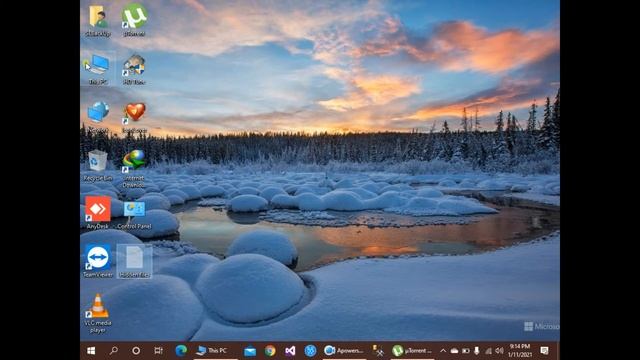Open Cortana circle in the taskbar
Screen dimensions: 640x360
pos(136,351)
